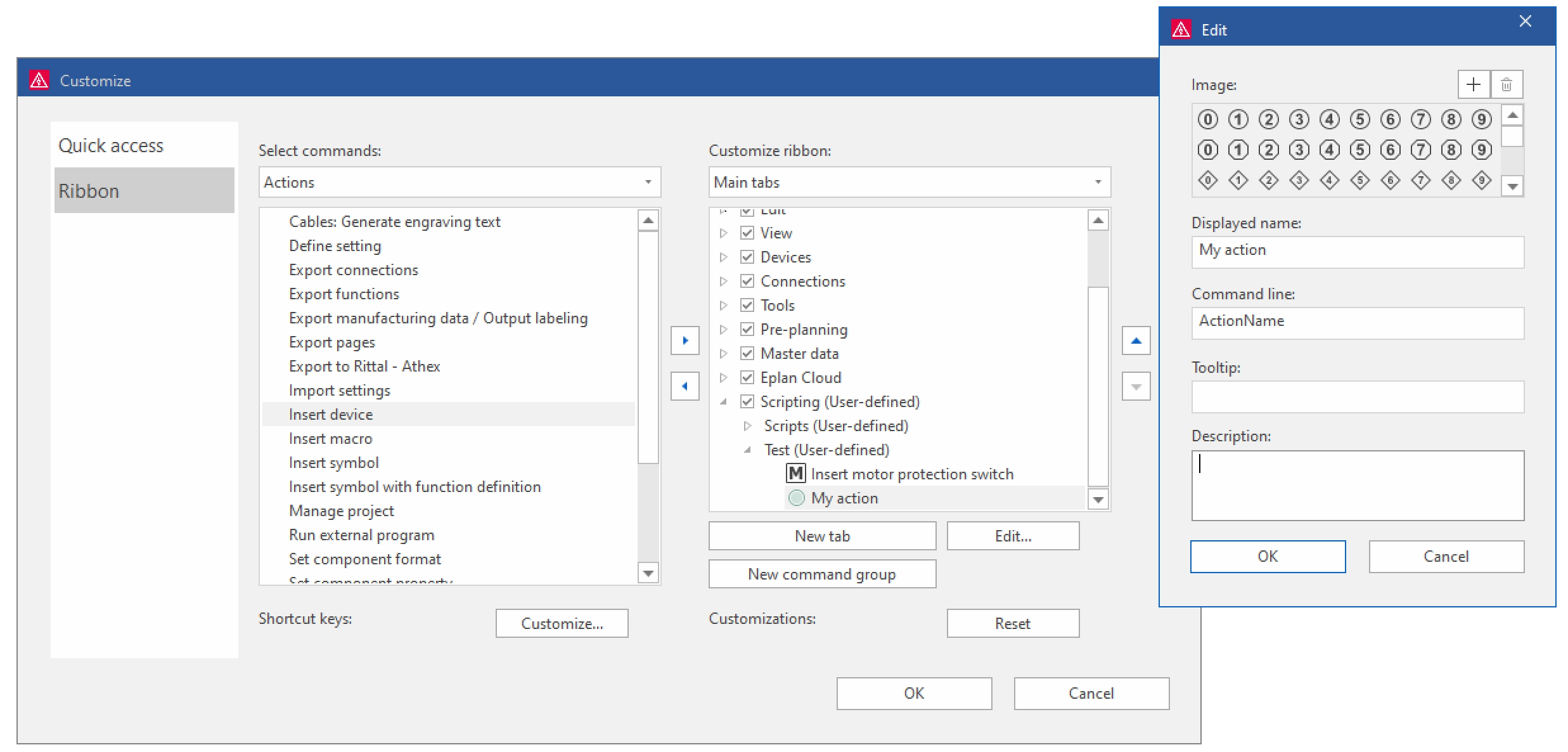Screen dimensions: 1568x752
Task: Expand the Devices tree node
Action: coord(723,257)
